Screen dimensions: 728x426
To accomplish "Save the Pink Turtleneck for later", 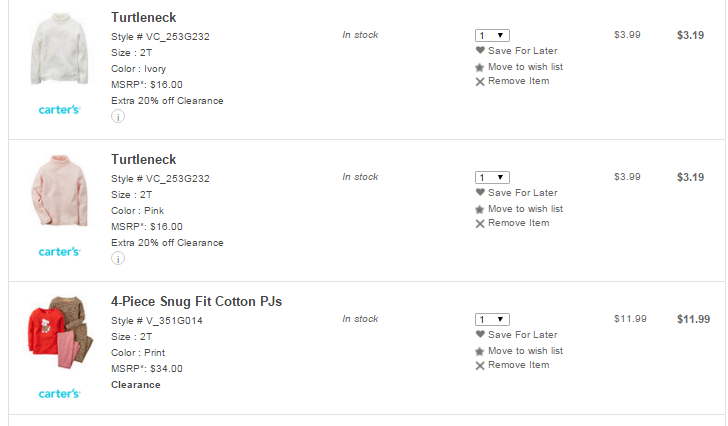I will [522, 192].
